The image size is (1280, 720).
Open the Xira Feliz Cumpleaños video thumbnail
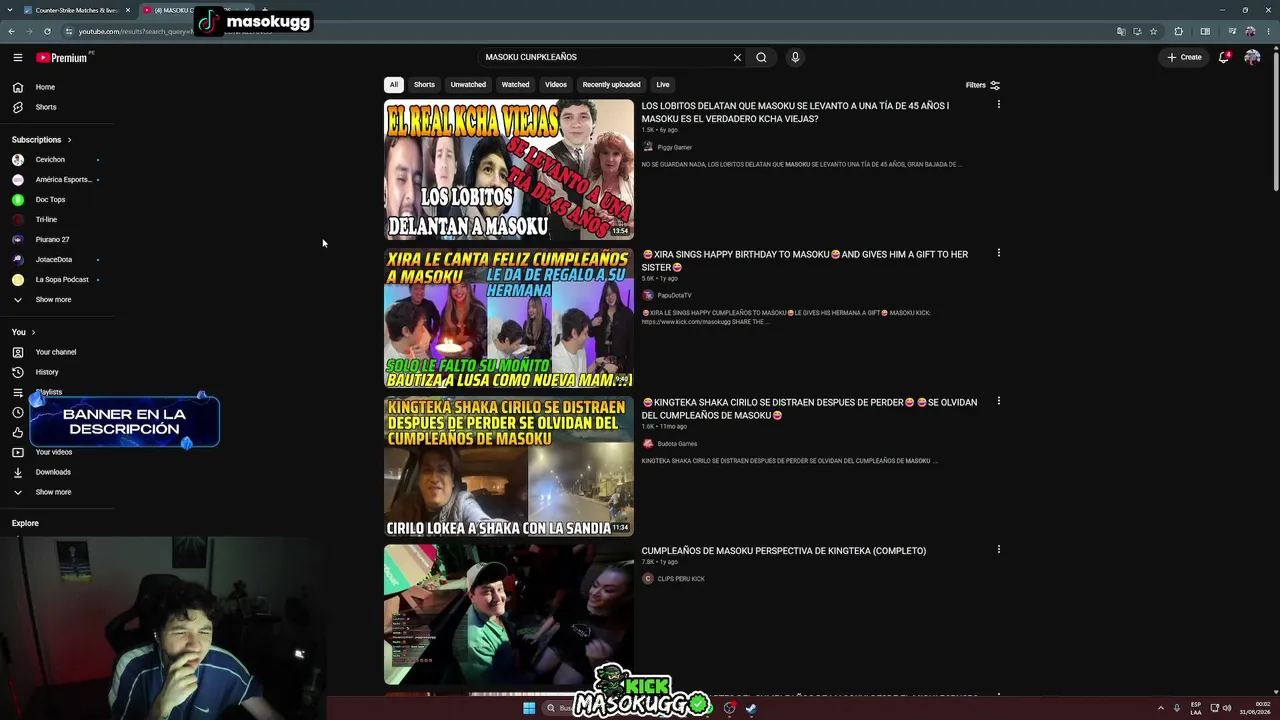pyautogui.click(x=509, y=318)
